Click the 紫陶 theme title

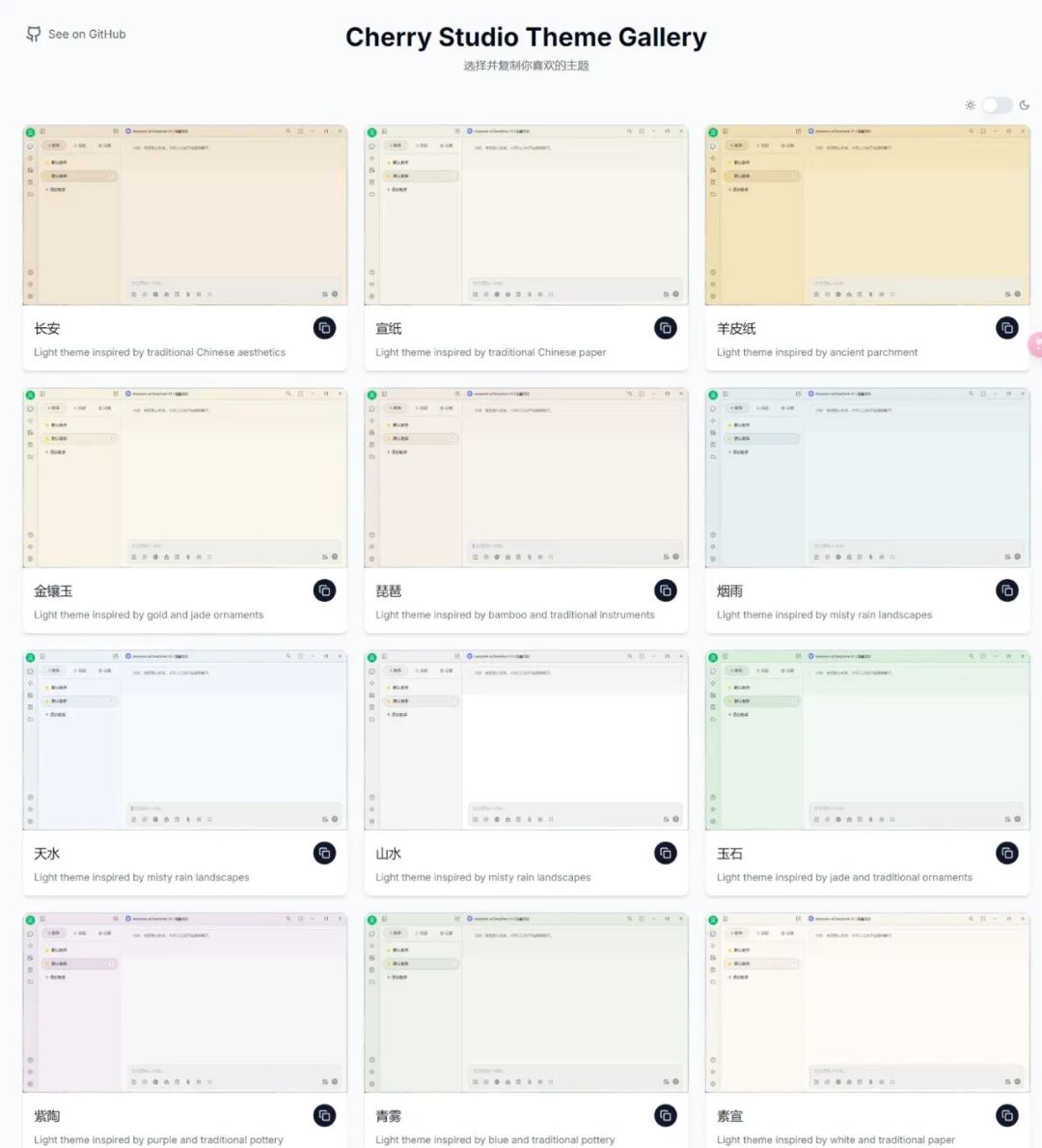[x=47, y=1116]
